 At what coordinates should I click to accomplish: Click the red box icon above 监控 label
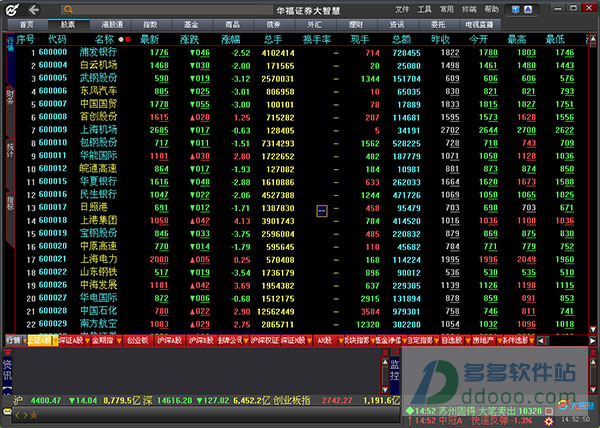[x=395, y=352]
